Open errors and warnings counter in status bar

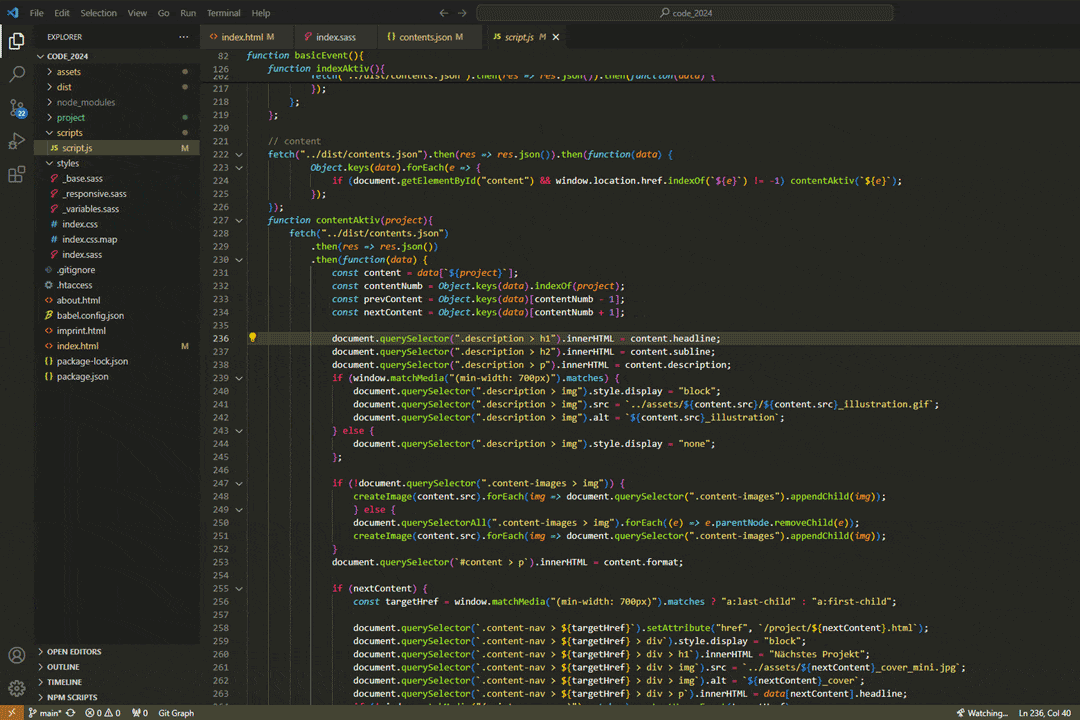tap(103, 713)
